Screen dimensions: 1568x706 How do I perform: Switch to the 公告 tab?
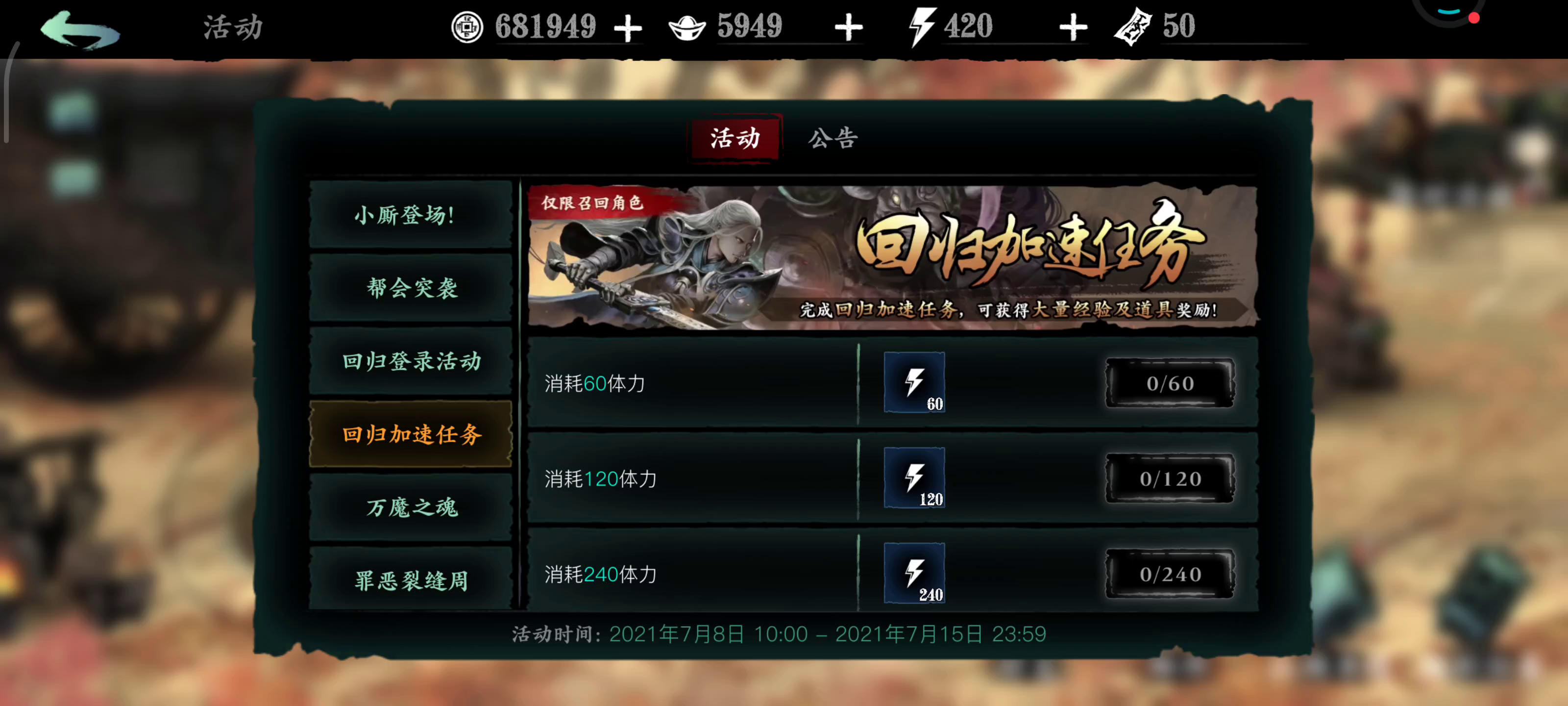point(833,138)
